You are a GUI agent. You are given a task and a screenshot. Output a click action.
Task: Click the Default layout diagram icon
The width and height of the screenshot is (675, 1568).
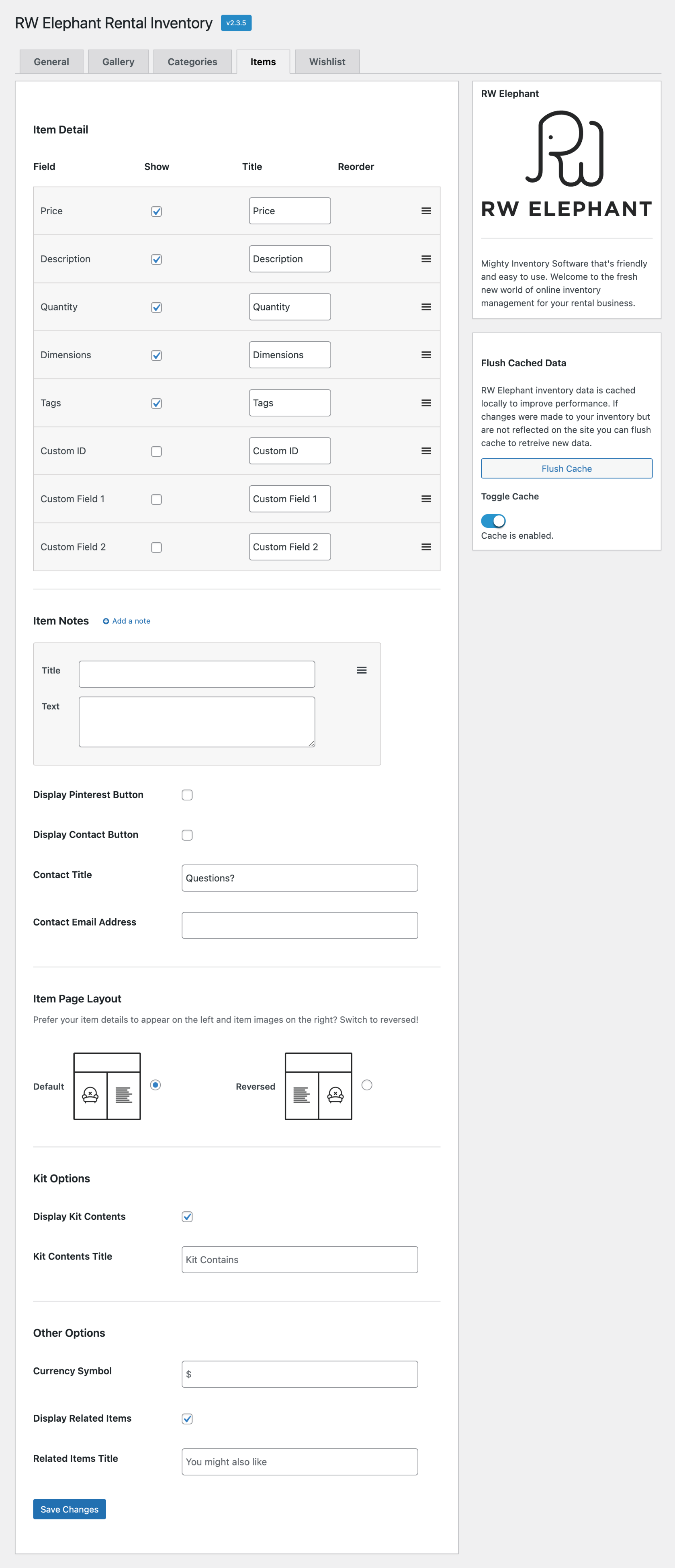[107, 1086]
